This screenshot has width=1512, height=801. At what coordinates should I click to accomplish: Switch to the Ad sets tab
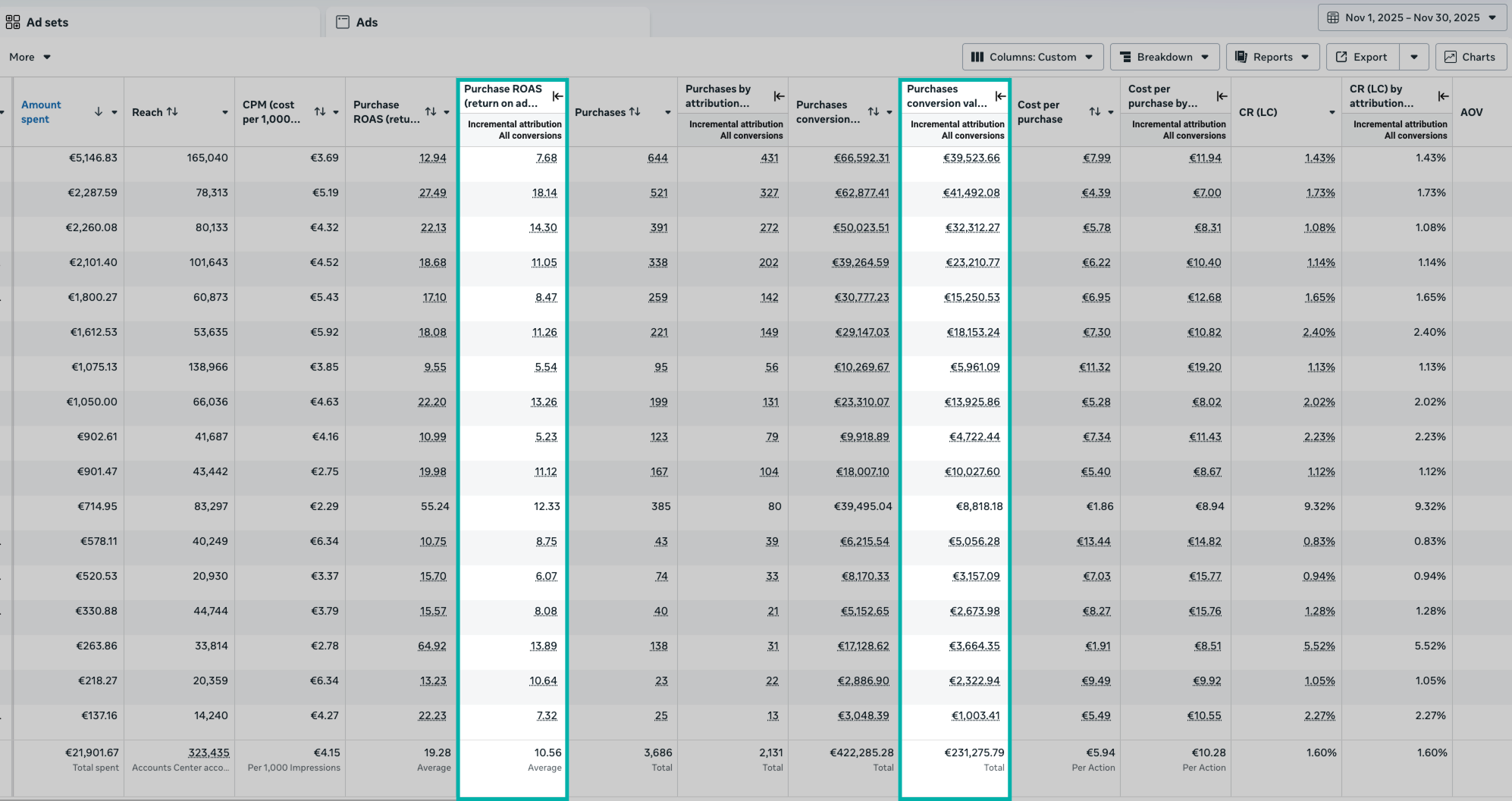pyautogui.click(x=47, y=22)
